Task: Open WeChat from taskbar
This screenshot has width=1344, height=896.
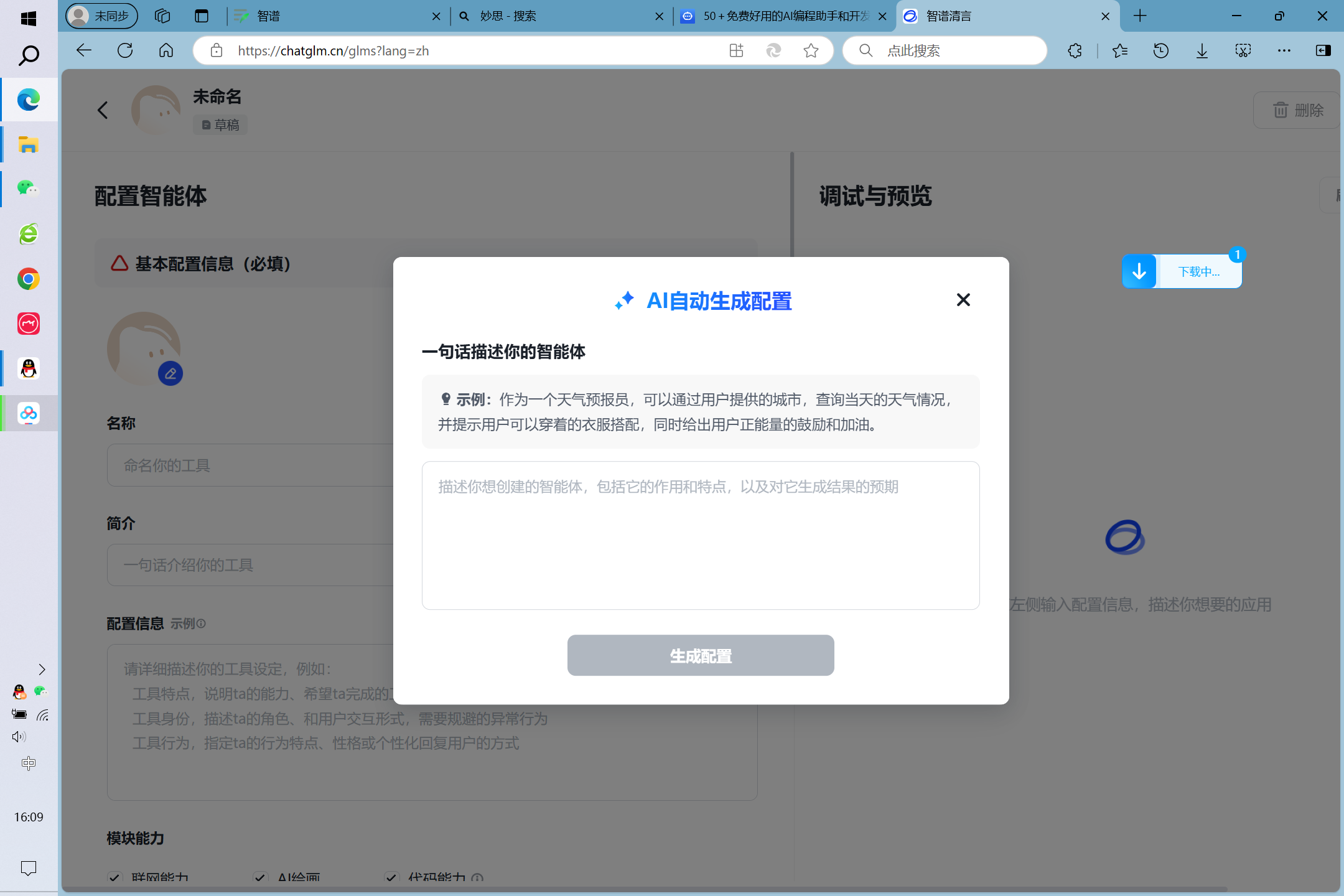Action: (x=29, y=189)
